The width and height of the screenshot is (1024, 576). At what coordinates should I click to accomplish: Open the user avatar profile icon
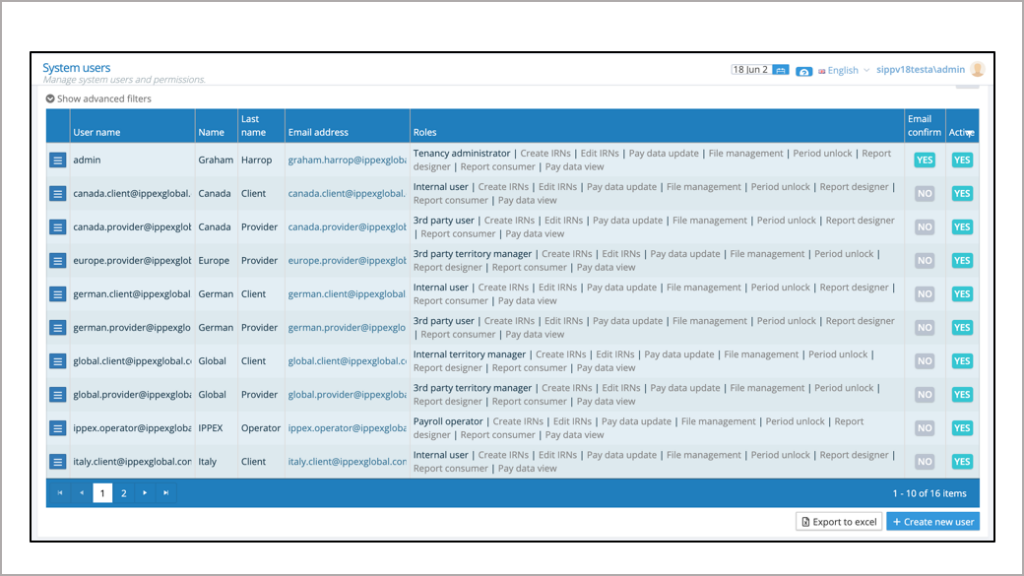pyautogui.click(x=977, y=70)
